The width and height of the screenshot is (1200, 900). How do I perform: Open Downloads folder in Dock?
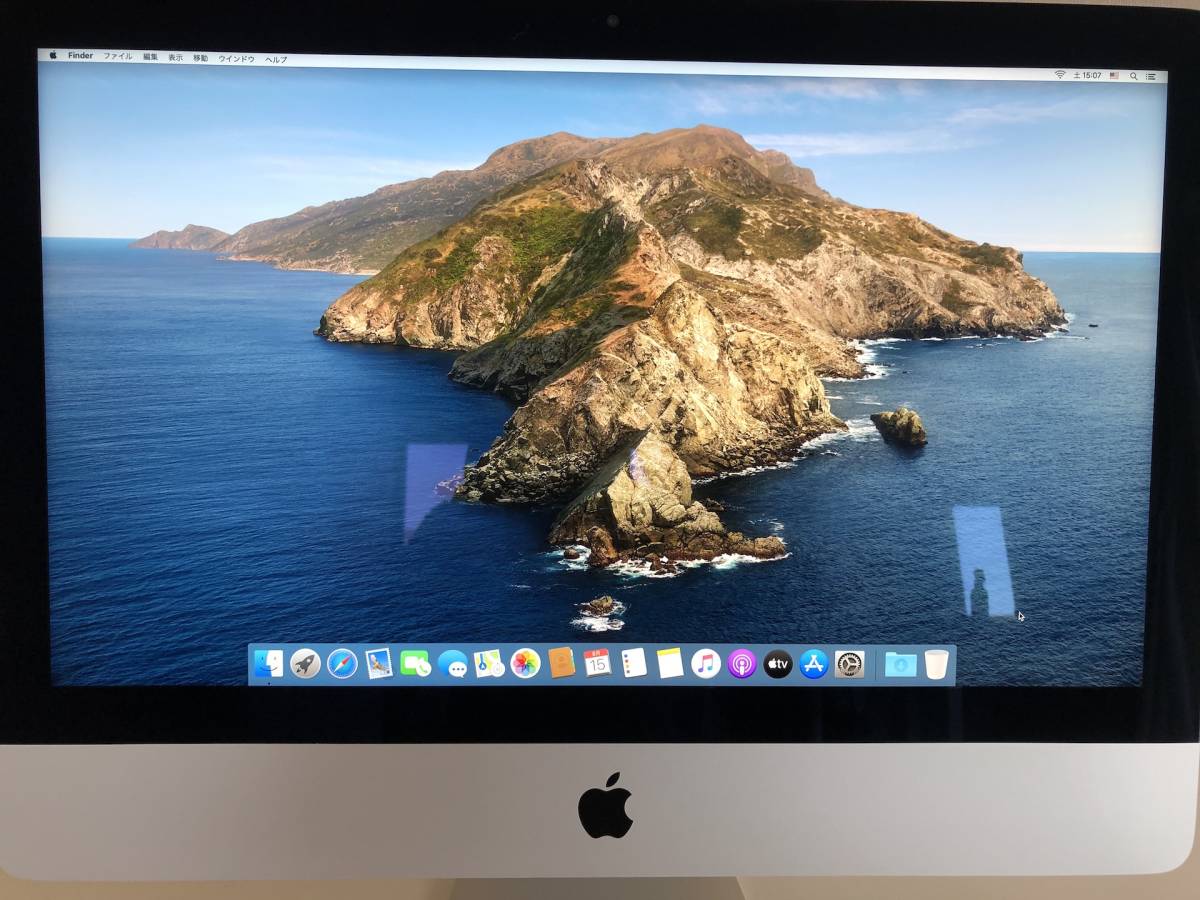click(900, 664)
